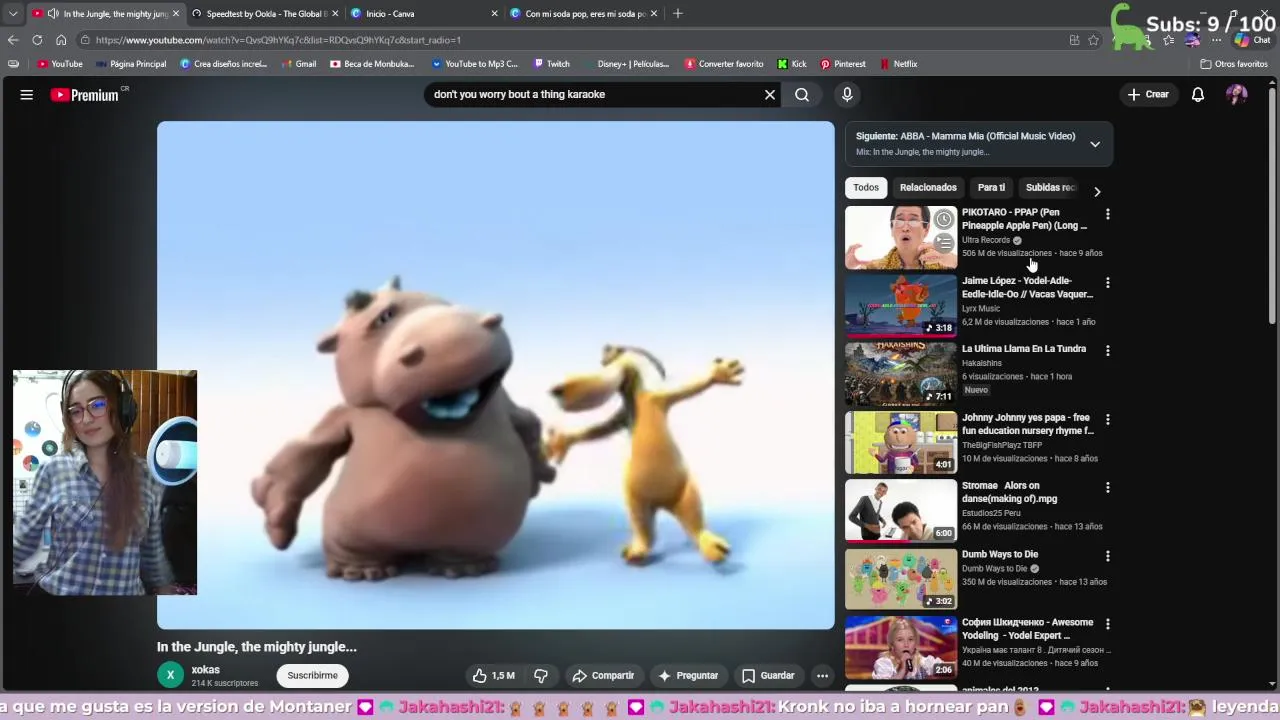1280x720 pixels.
Task: Add PPAP video to watch later clock icon
Action: (x=944, y=219)
